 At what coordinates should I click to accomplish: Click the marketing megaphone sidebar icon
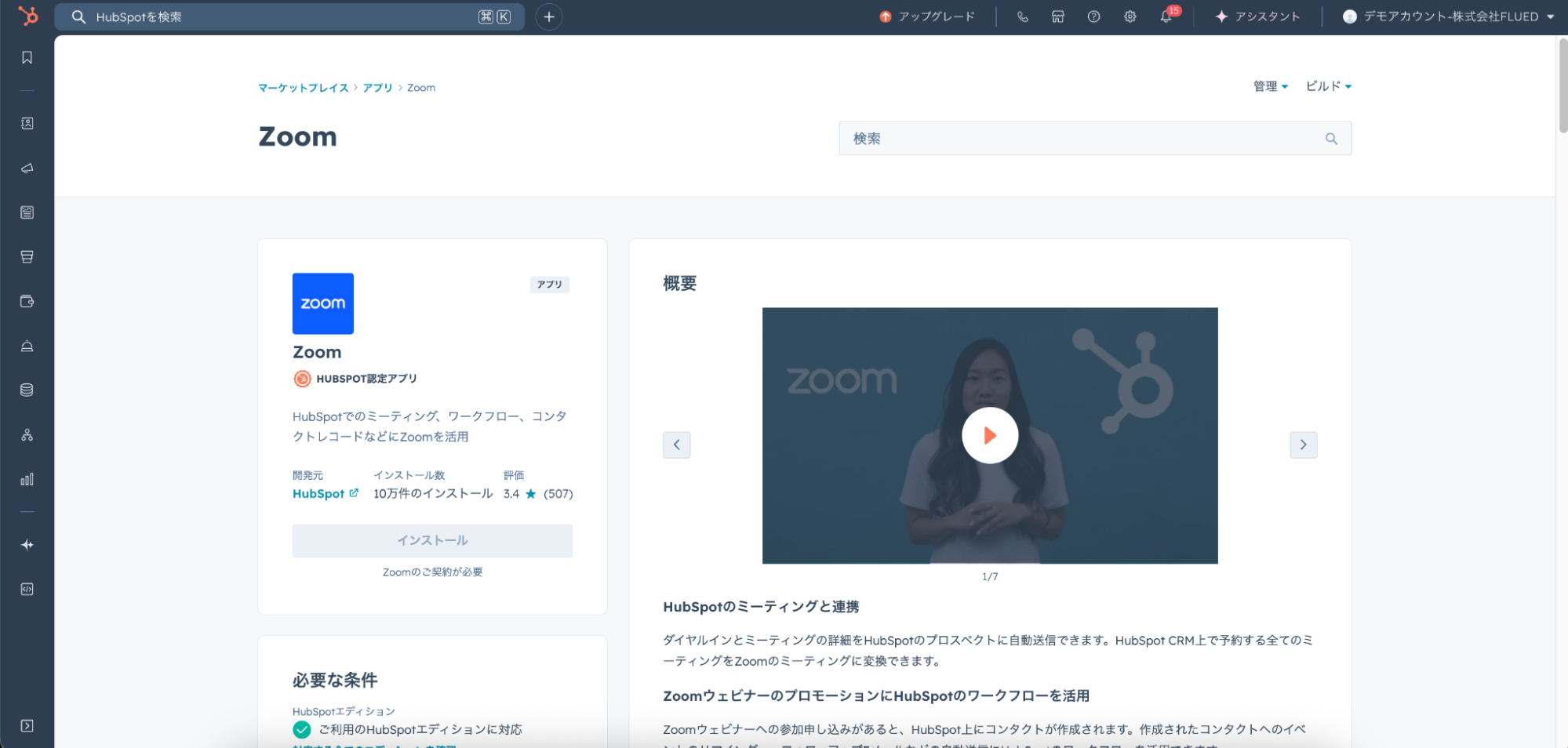(x=27, y=168)
